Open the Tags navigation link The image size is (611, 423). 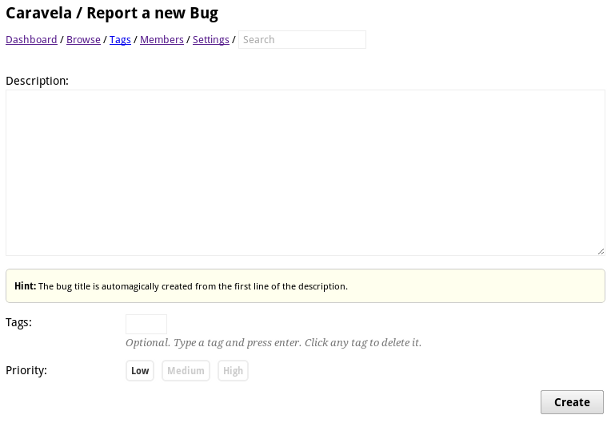coord(120,40)
